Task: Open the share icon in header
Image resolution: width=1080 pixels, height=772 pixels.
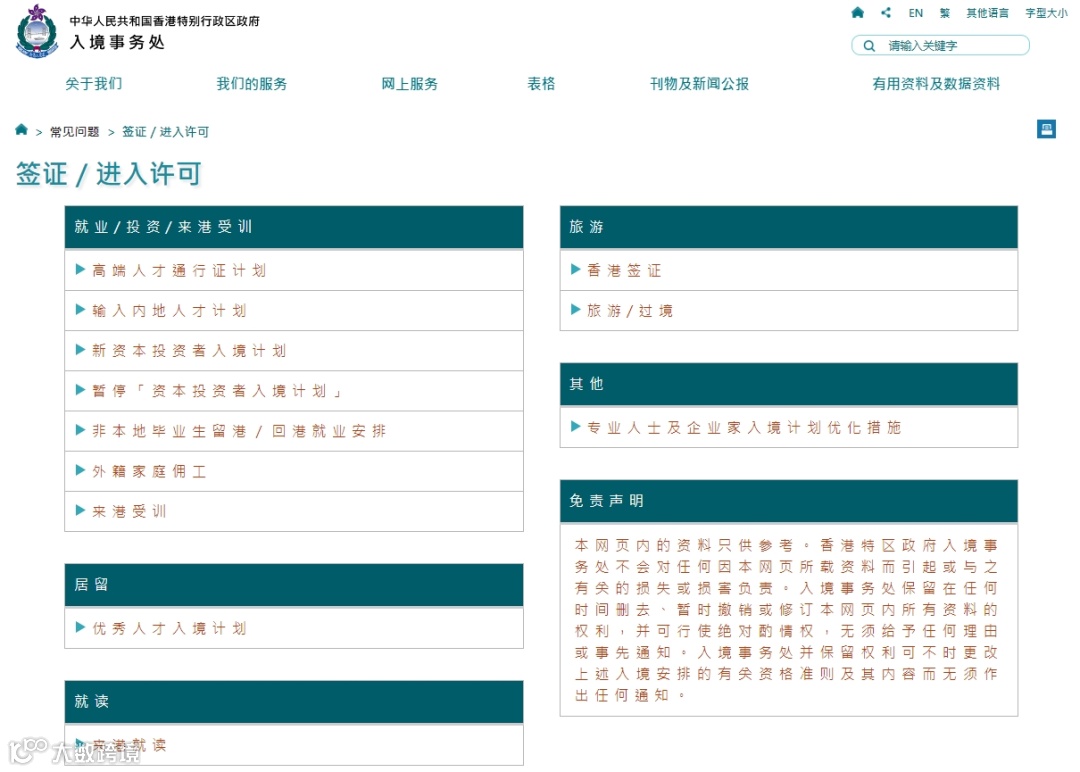Action: [x=886, y=12]
